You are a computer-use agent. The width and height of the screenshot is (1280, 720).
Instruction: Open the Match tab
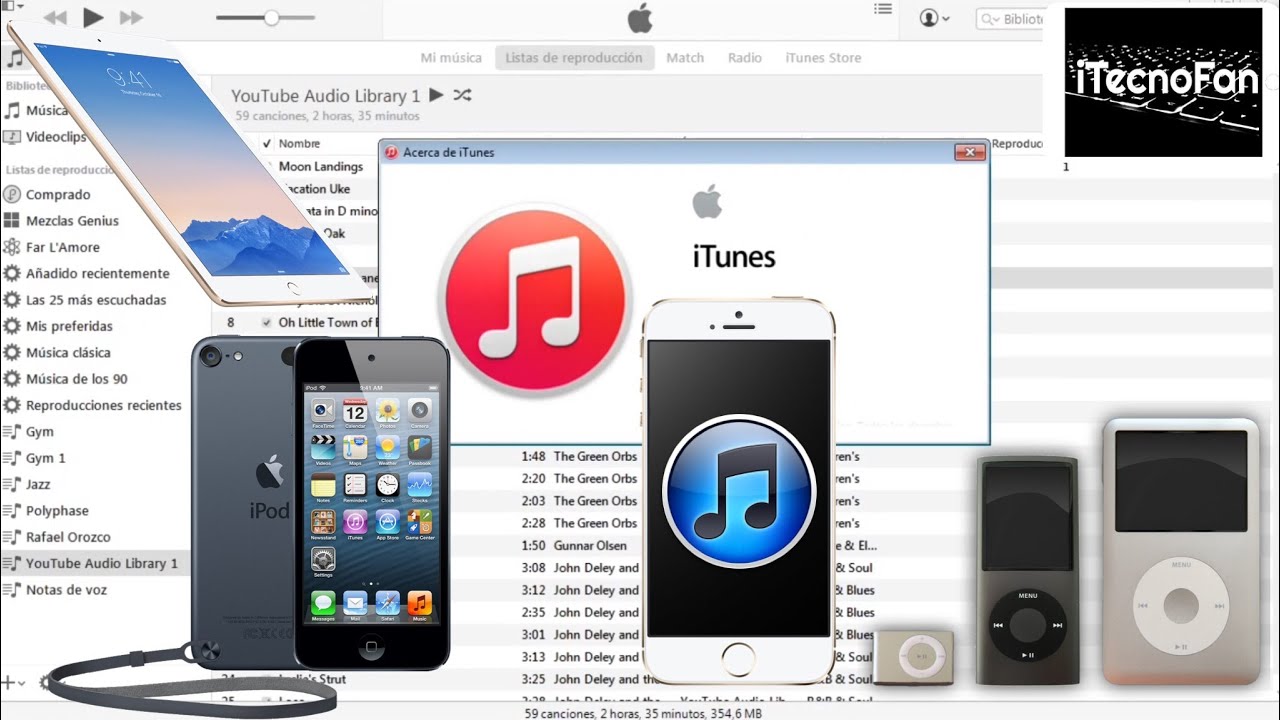tap(685, 58)
